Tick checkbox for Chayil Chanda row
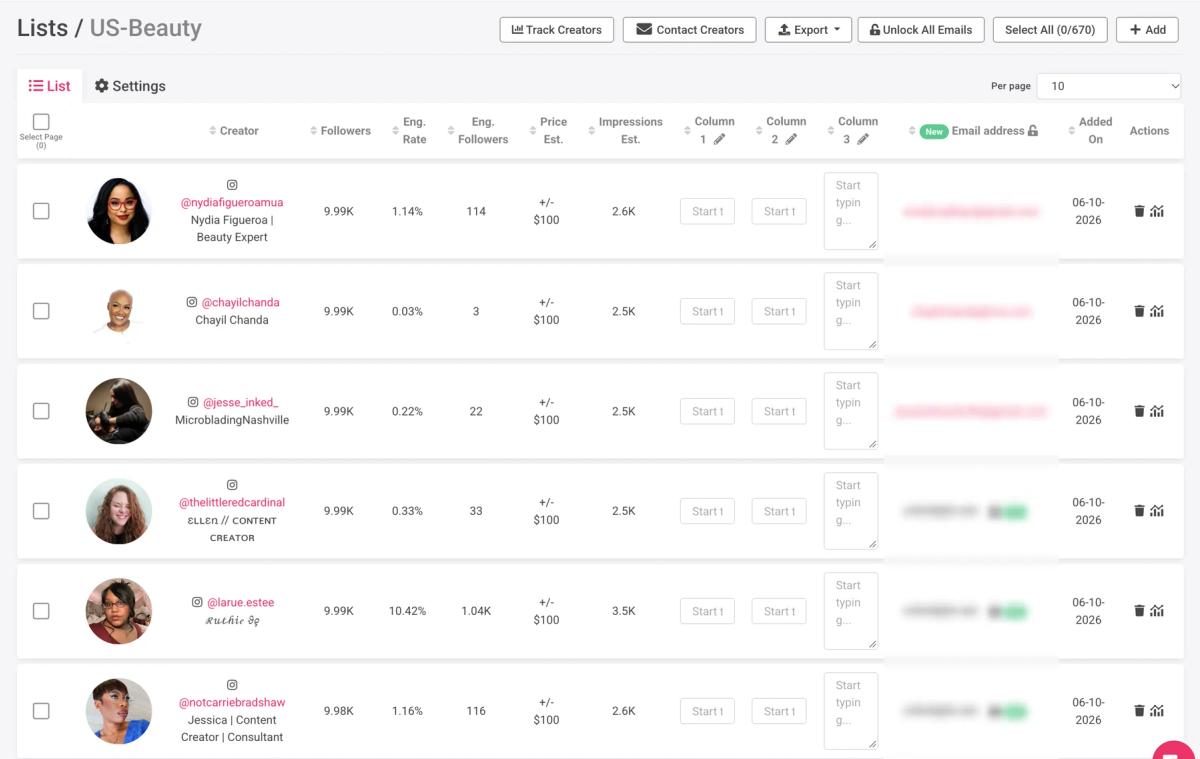1200x759 pixels. point(41,311)
